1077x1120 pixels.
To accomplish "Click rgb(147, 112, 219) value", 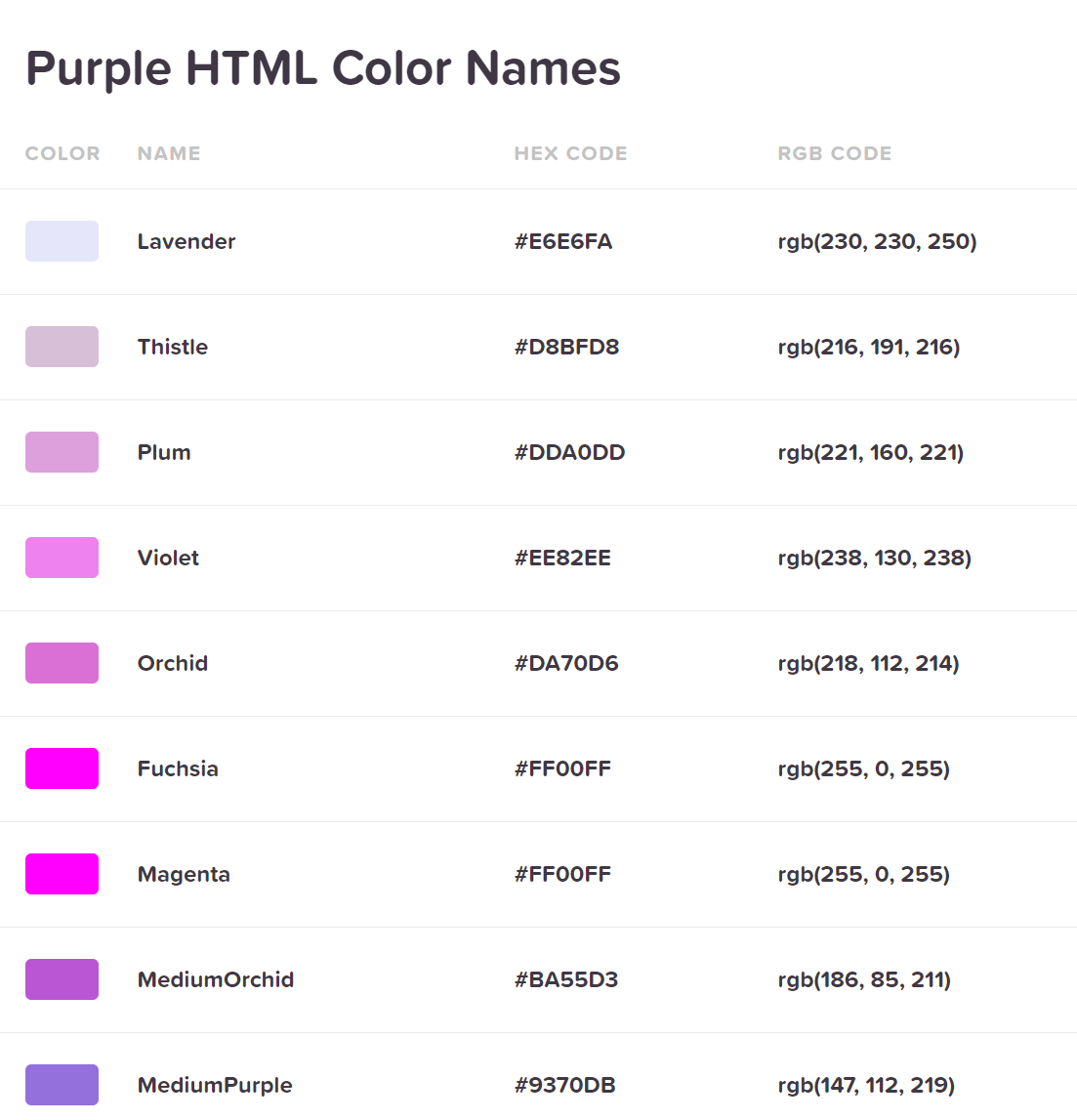I will (x=866, y=1085).
